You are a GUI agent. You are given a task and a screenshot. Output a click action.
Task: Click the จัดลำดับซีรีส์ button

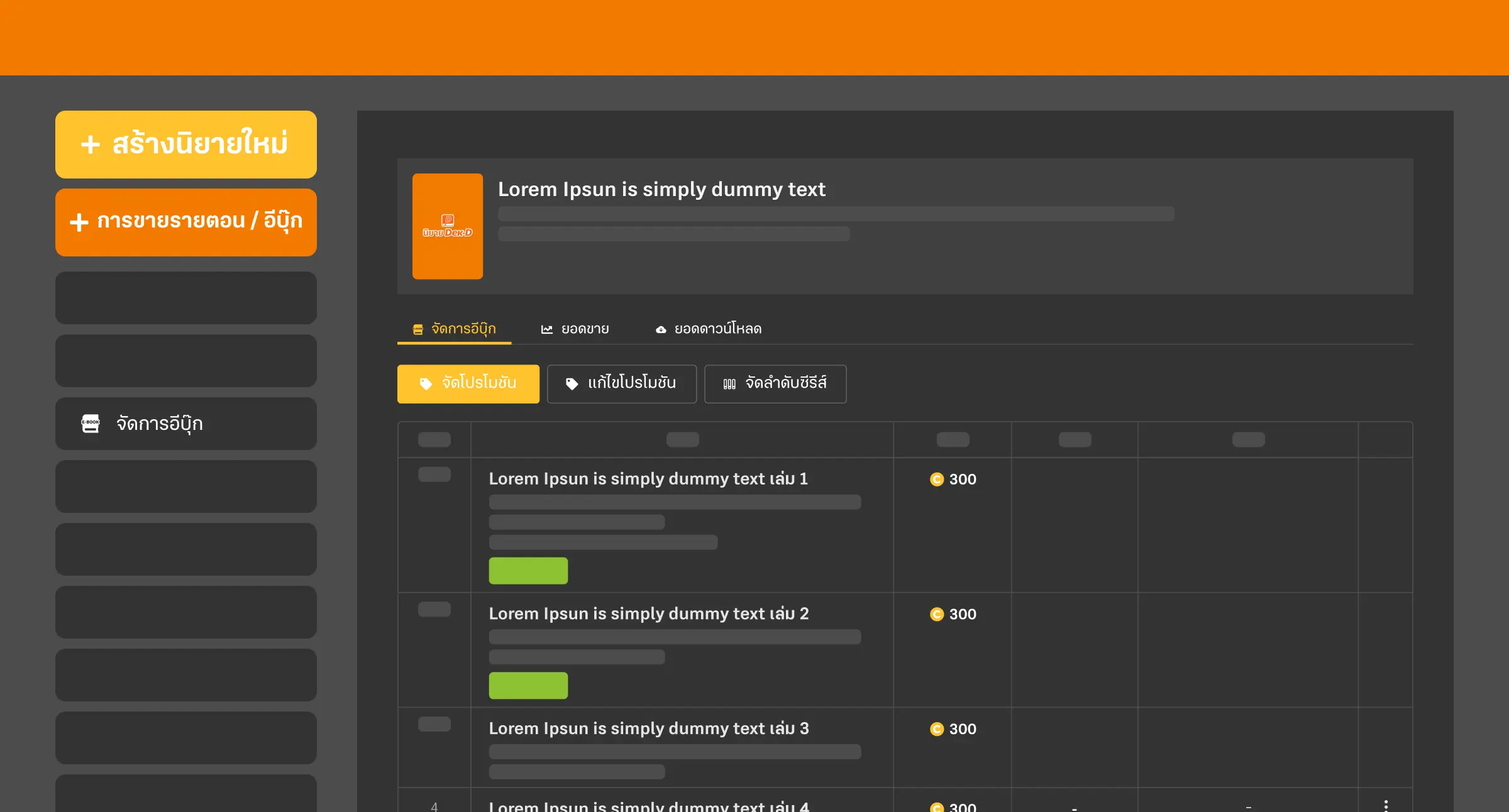(775, 384)
